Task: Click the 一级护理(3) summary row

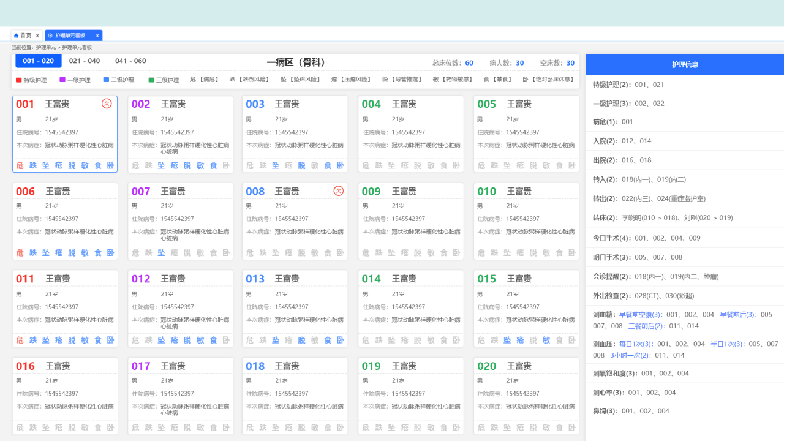Action: coord(685,103)
